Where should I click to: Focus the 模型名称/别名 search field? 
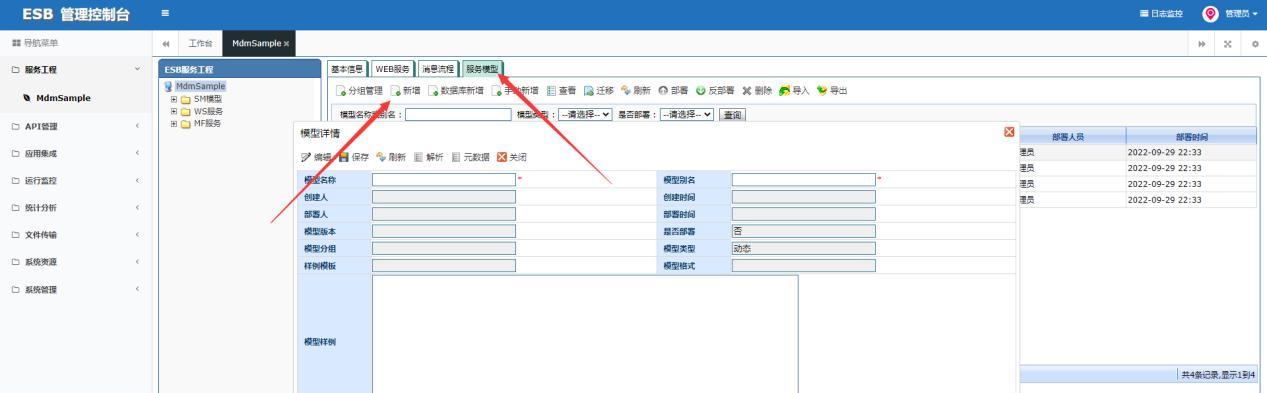(x=458, y=114)
